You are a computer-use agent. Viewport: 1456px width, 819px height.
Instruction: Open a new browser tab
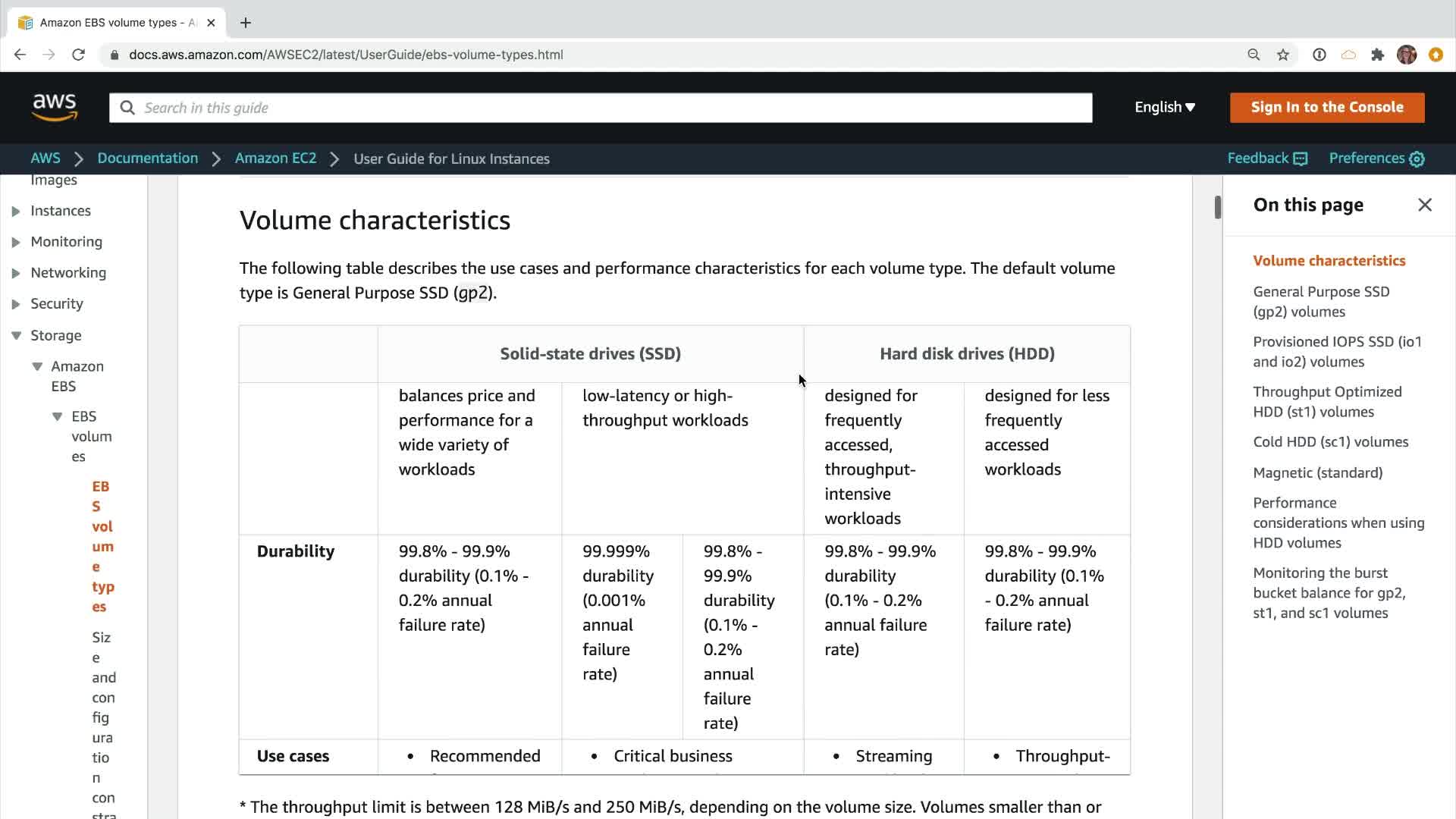(246, 23)
